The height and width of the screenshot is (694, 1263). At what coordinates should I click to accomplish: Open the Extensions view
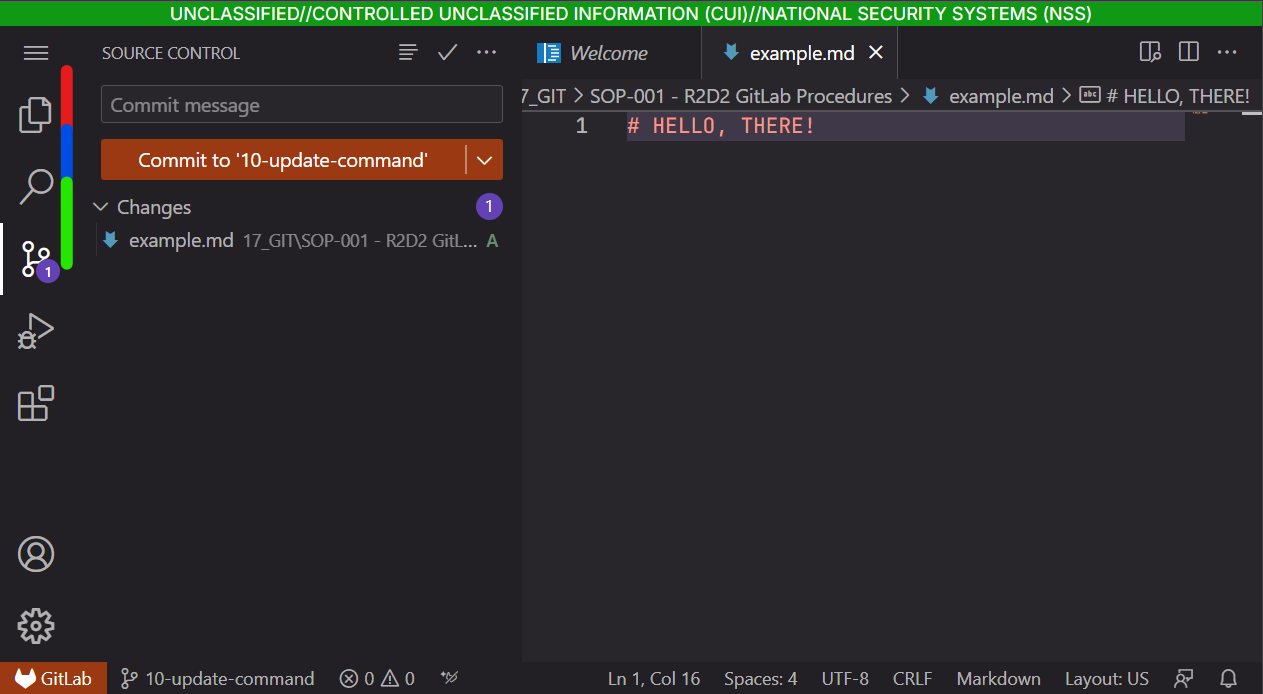(x=36, y=403)
